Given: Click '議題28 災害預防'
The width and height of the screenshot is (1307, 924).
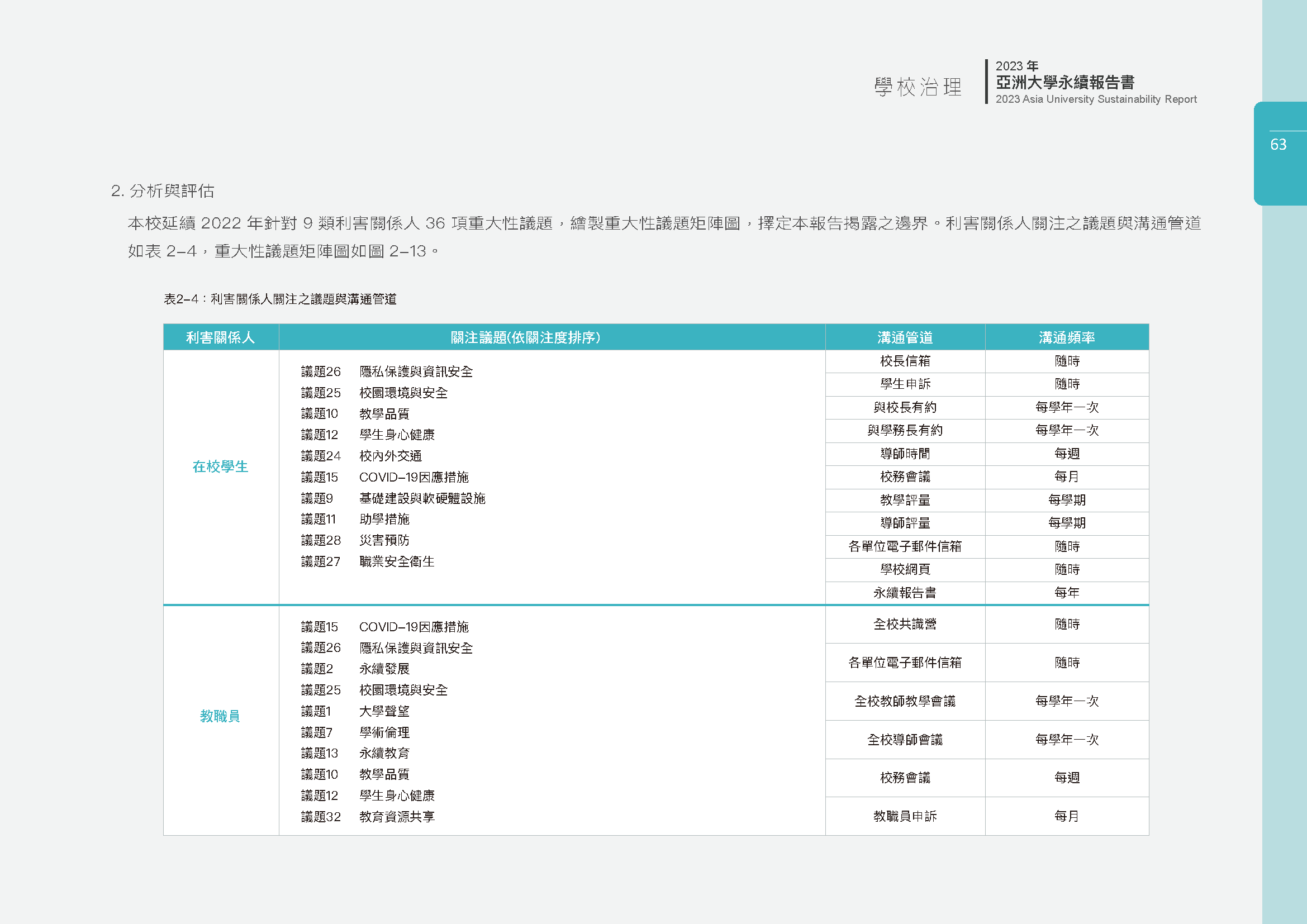Looking at the screenshot, I should [355, 540].
